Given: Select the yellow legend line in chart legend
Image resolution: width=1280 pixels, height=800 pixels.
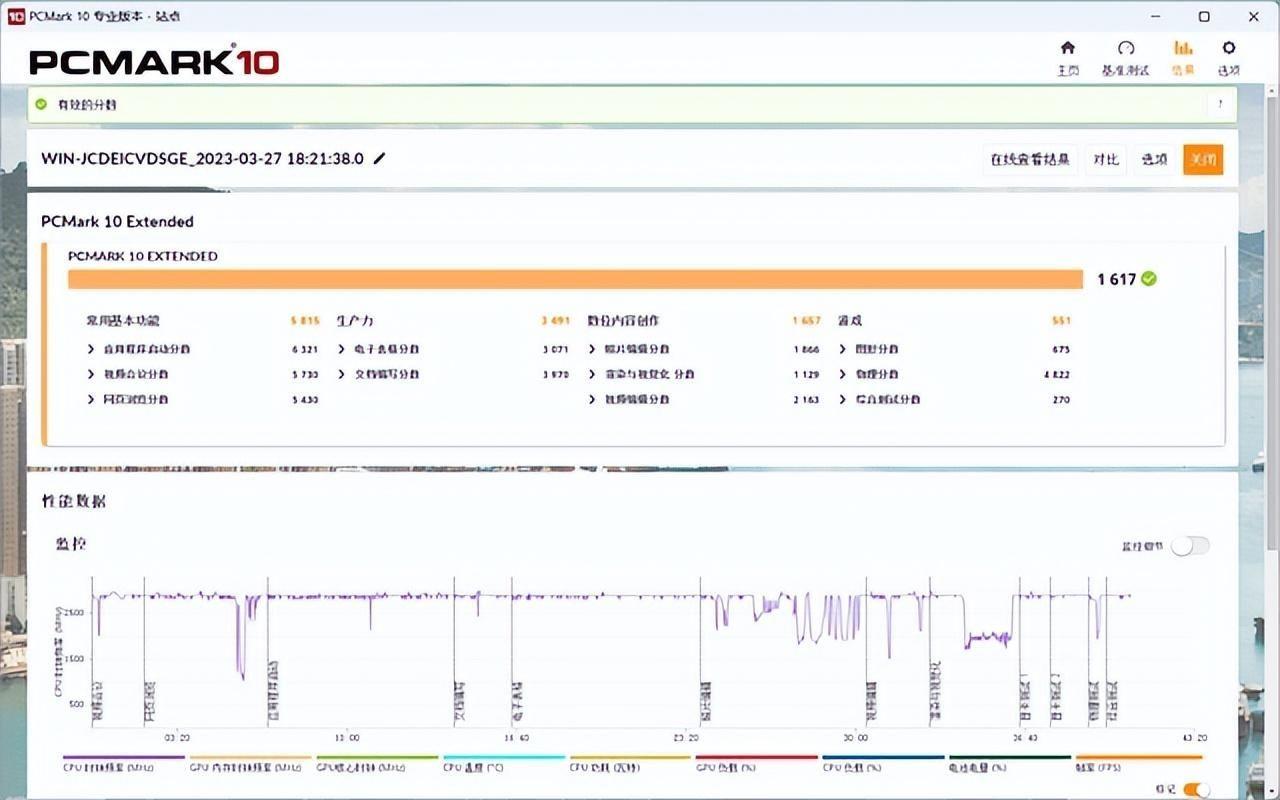Looking at the screenshot, I should pyautogui.click(x=630, y=763).
